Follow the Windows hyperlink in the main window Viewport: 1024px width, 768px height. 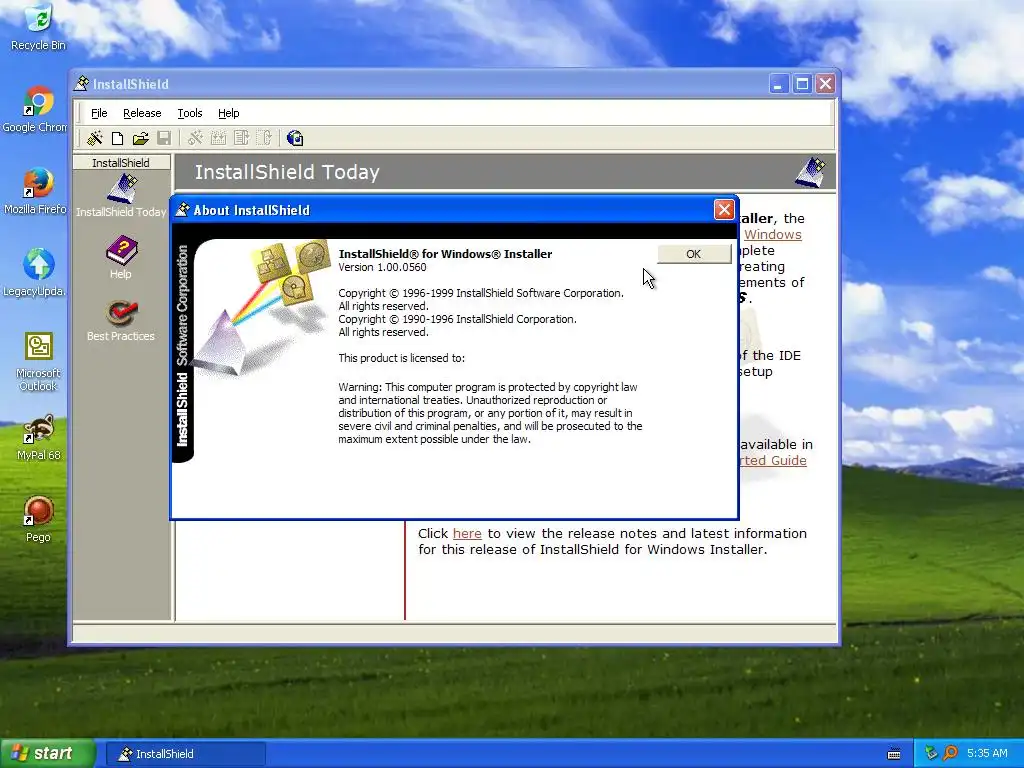(x=773, y=234)
